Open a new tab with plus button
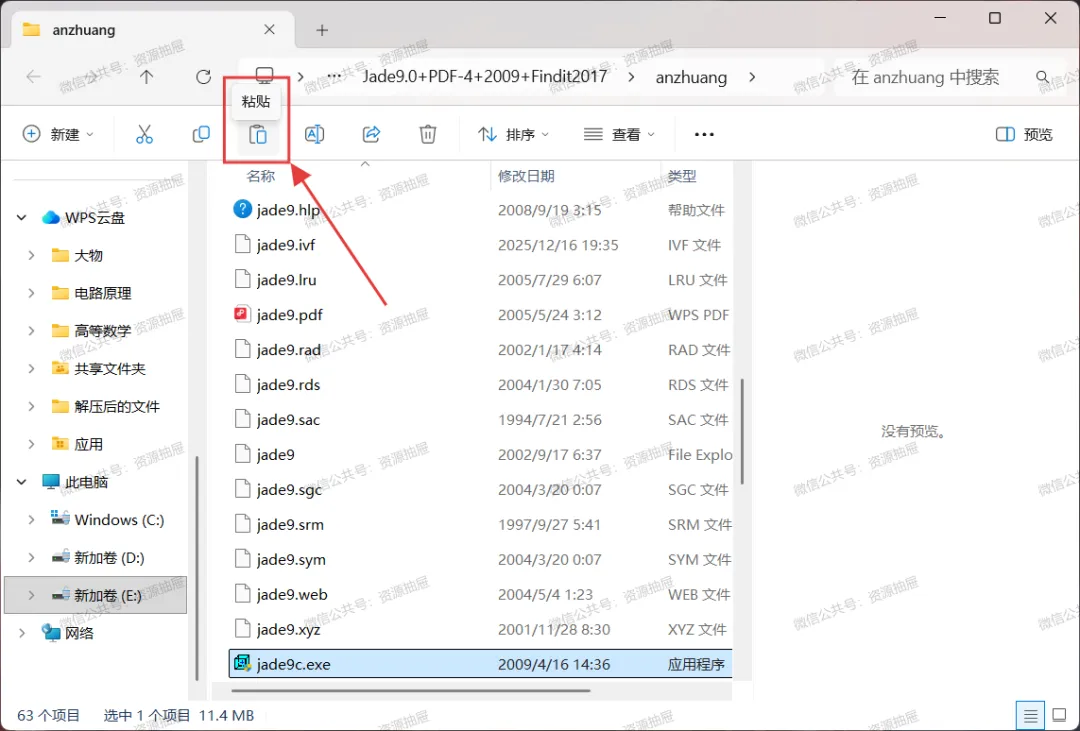The image size is (1080, 731). click(x=322, y=30)
